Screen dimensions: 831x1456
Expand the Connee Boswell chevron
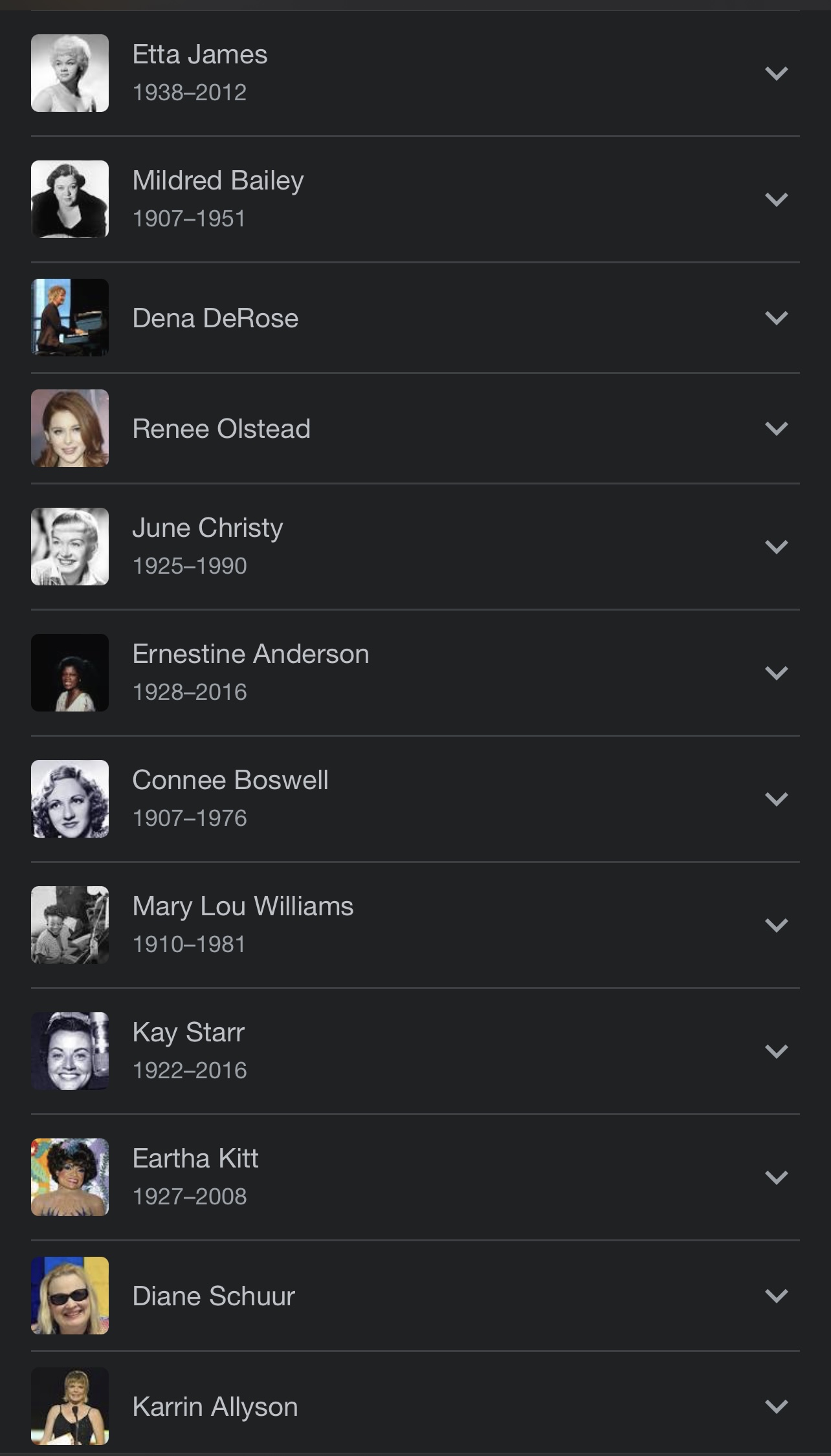(x=776, y=799)
